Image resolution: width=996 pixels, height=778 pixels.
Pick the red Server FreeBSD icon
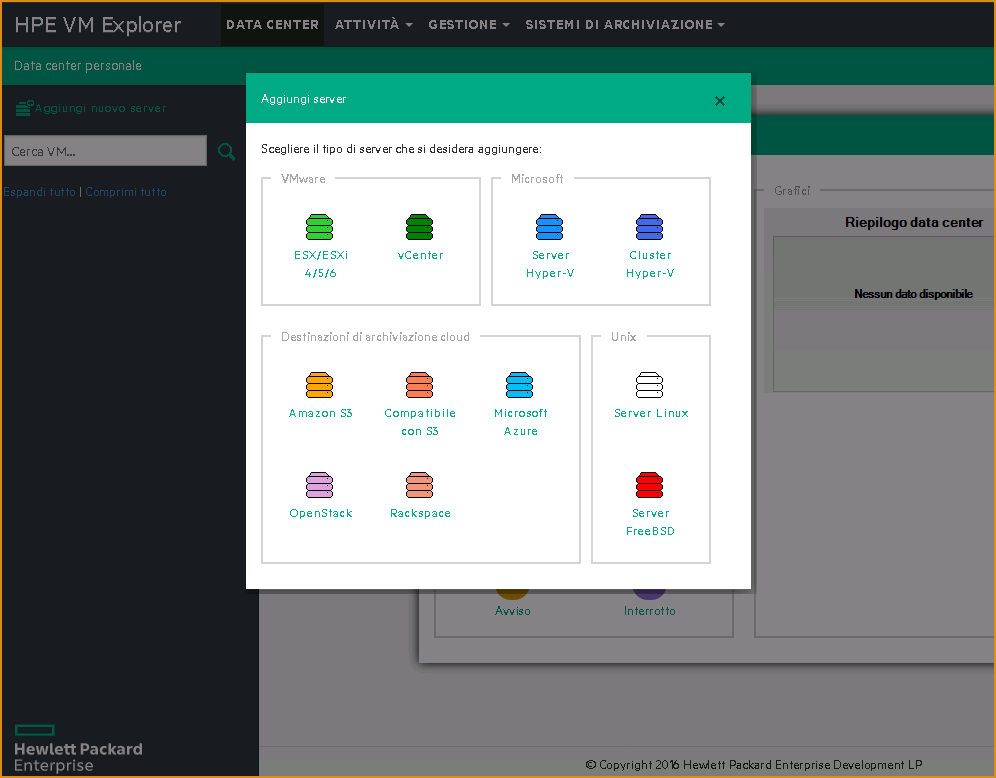click(x=649, y=485)
